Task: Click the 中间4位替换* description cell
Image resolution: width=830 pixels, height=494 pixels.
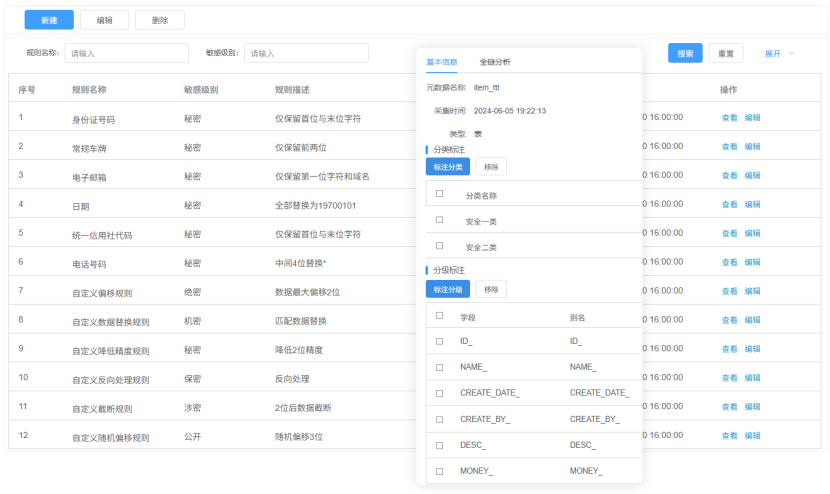Action: pyautogui.click(x=301, y=263)
